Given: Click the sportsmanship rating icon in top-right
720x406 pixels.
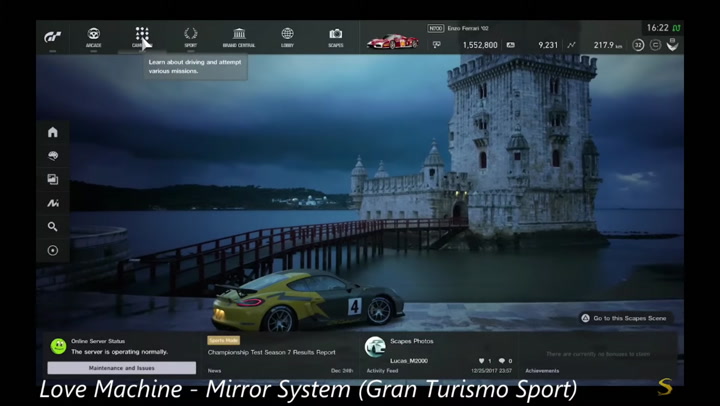Looking at the screenshot, I should tap(673, 45).
